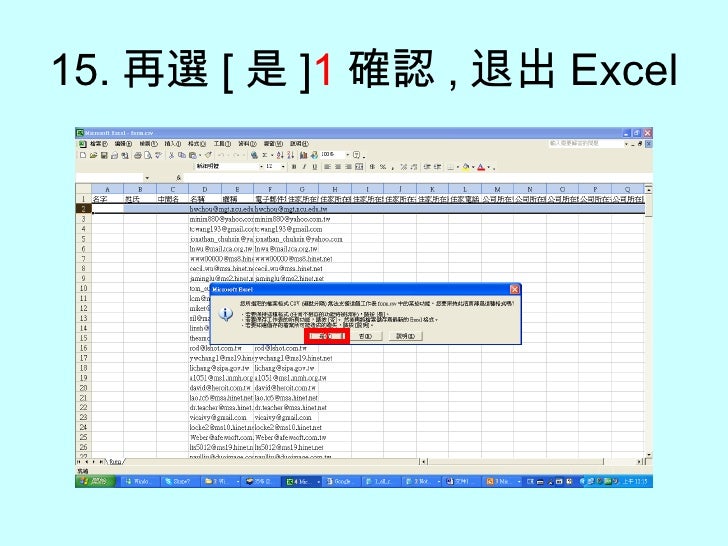This screenshot has height=546, width=728.
Task: Apply Percent style icon
Action: (383, 167)
